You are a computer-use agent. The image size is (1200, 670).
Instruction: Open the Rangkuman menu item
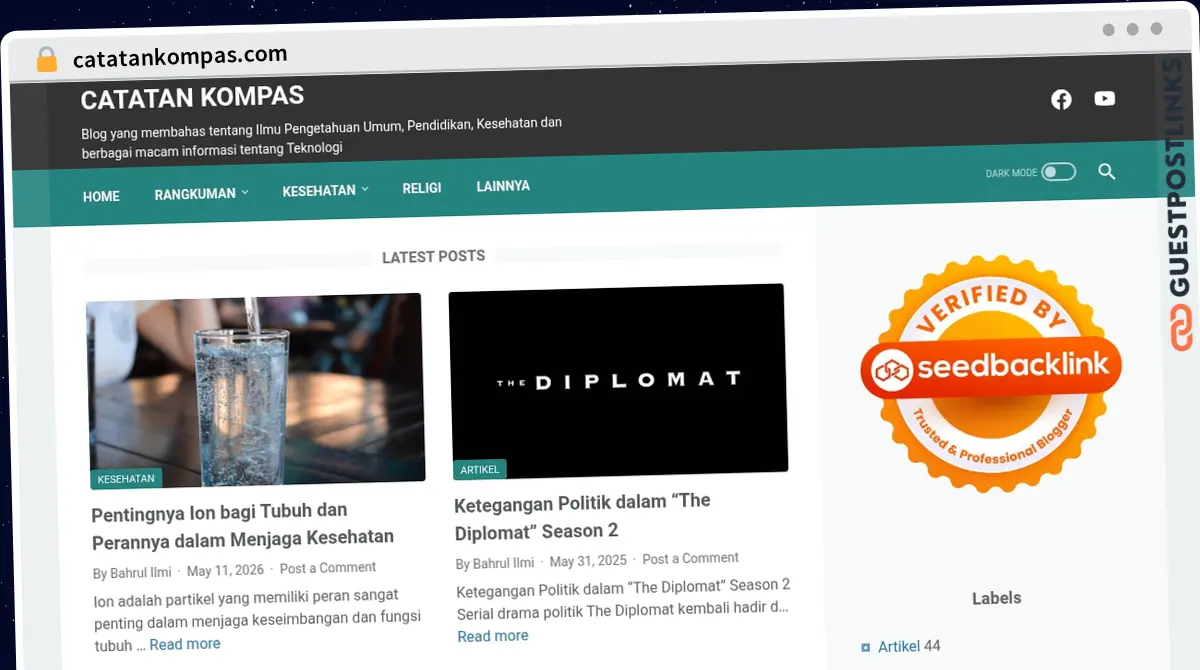click(195, 194)
